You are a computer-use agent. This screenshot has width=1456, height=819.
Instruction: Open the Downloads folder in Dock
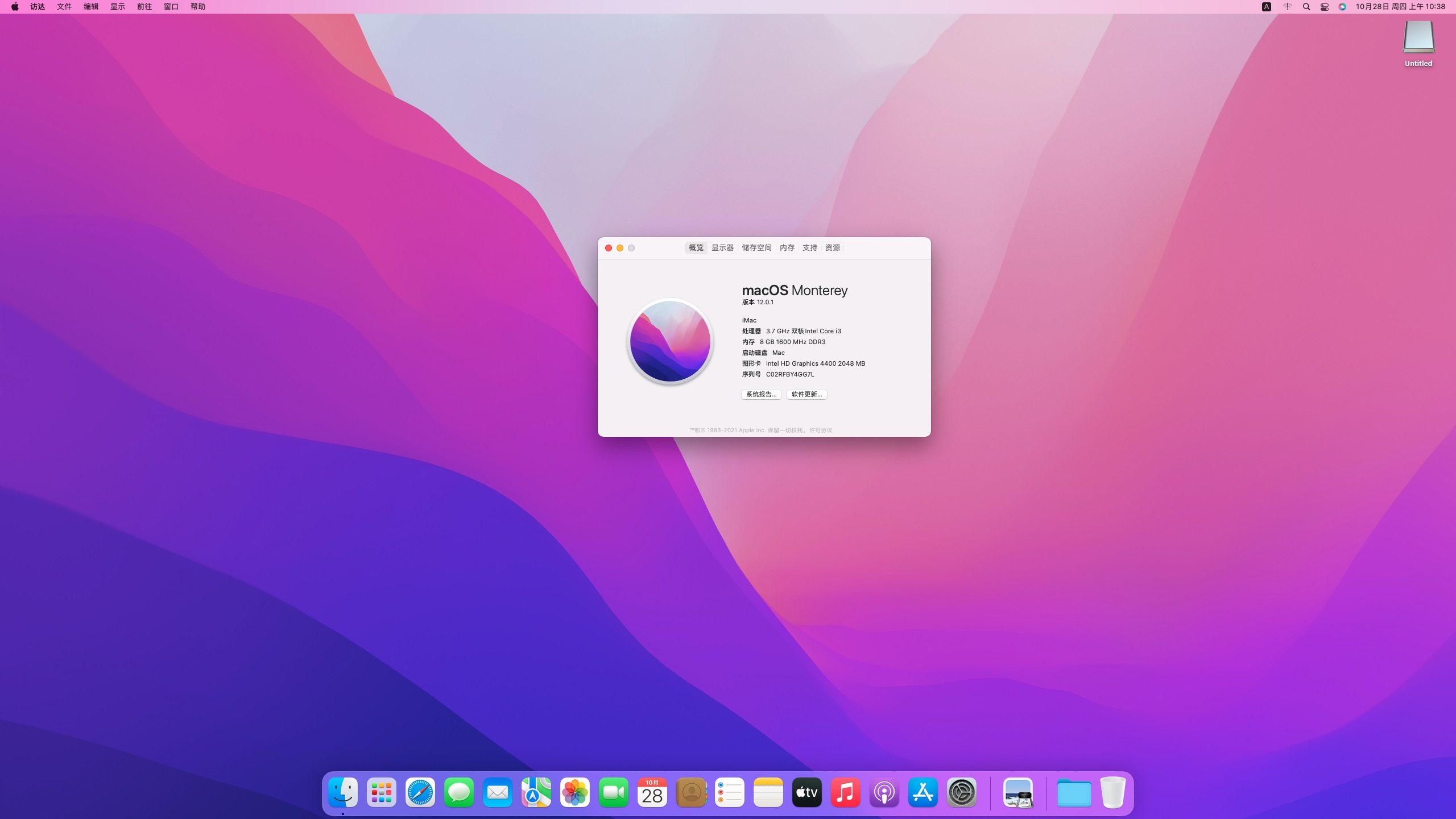[1074, 792]
